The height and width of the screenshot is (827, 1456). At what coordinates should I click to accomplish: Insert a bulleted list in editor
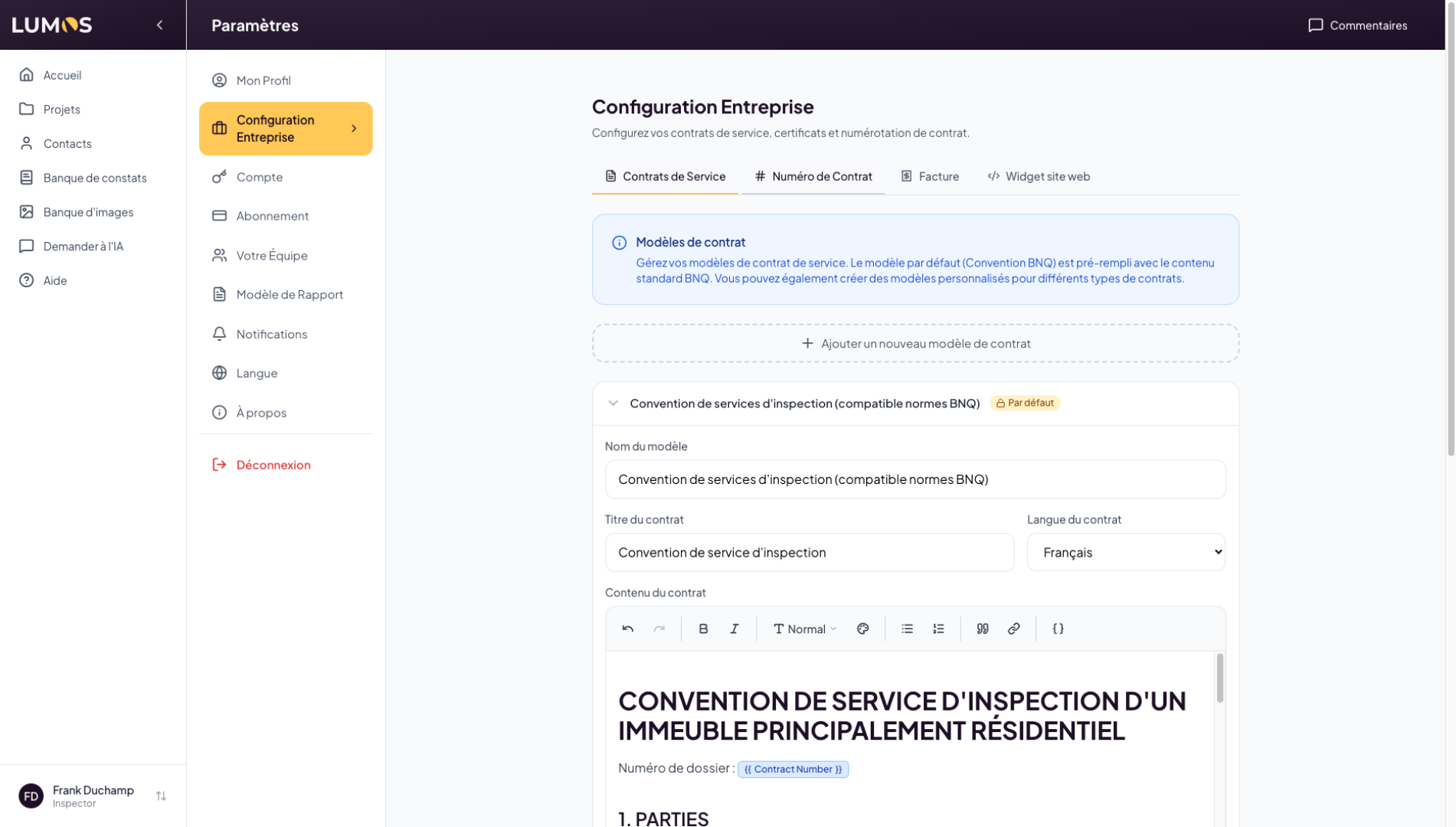click(x=907, y=629)
